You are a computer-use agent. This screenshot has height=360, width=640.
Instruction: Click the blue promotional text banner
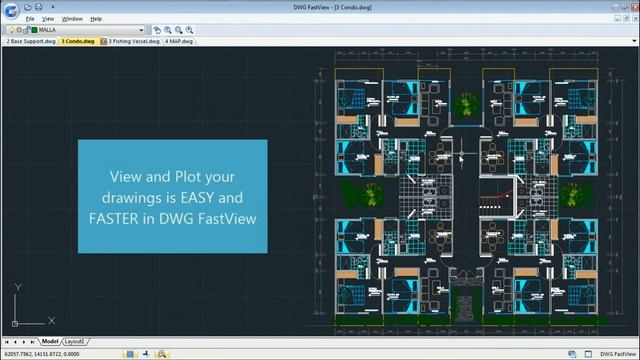pos(173,196)
